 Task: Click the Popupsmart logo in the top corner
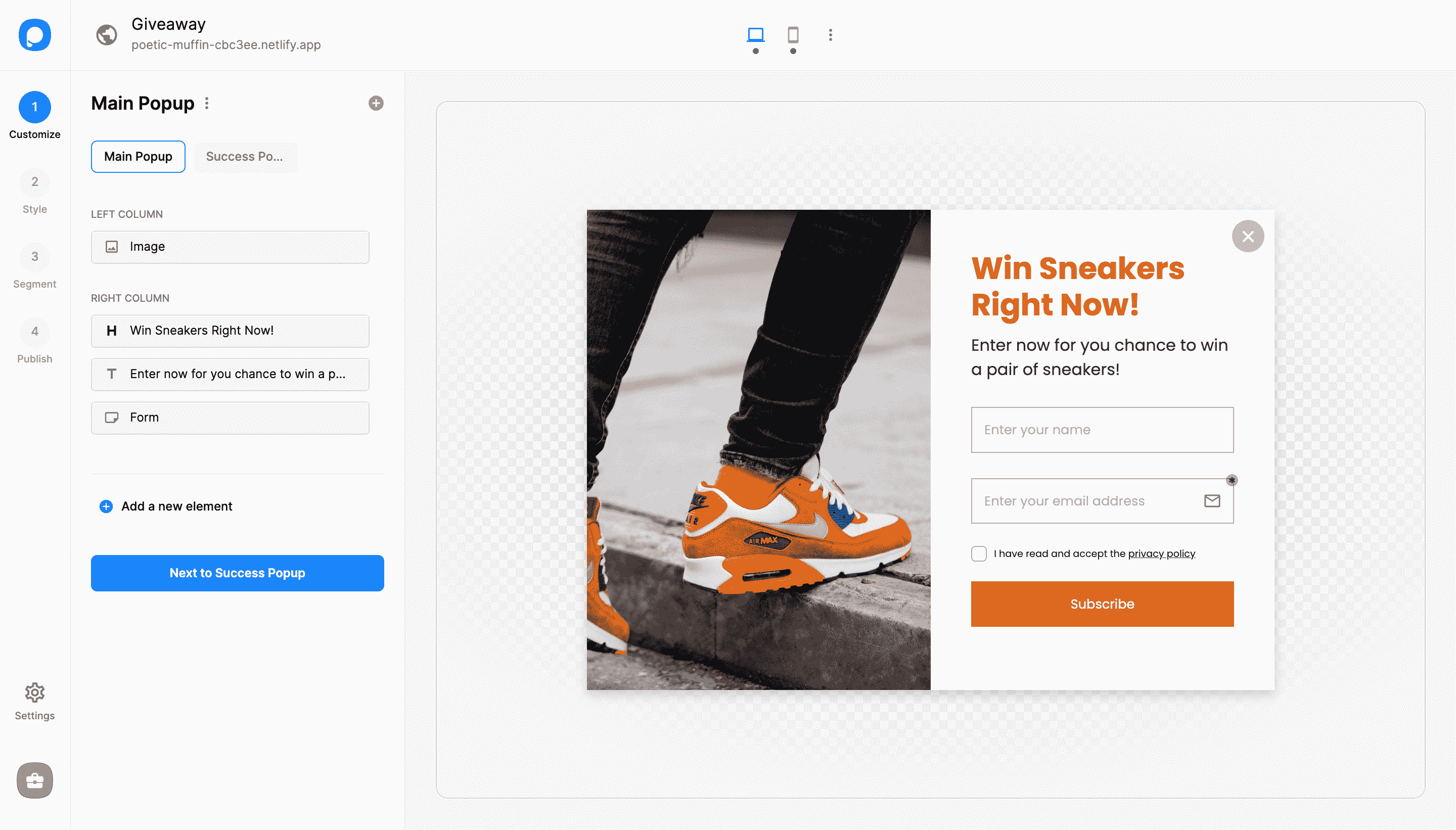34,35
